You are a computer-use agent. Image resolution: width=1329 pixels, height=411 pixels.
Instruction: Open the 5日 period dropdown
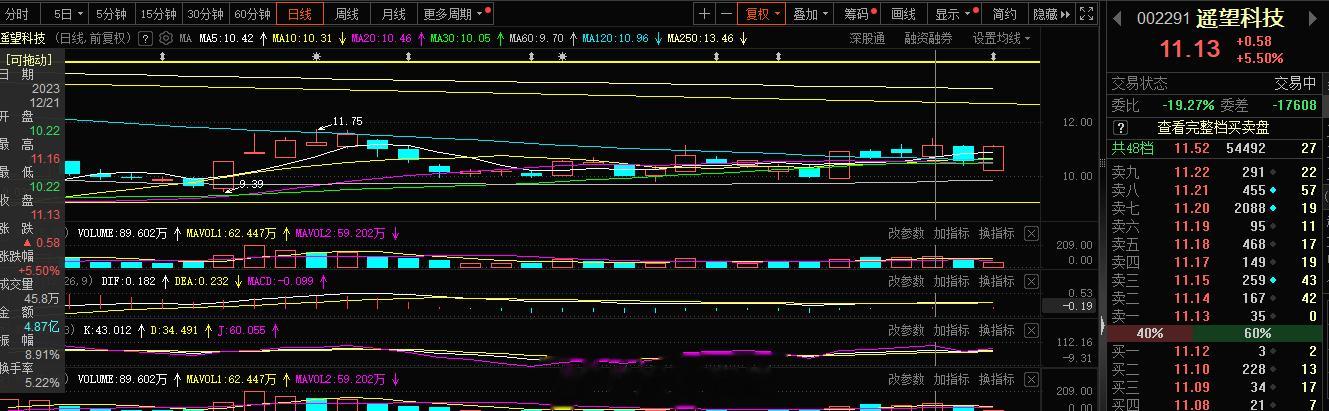[x=68, y=14]
